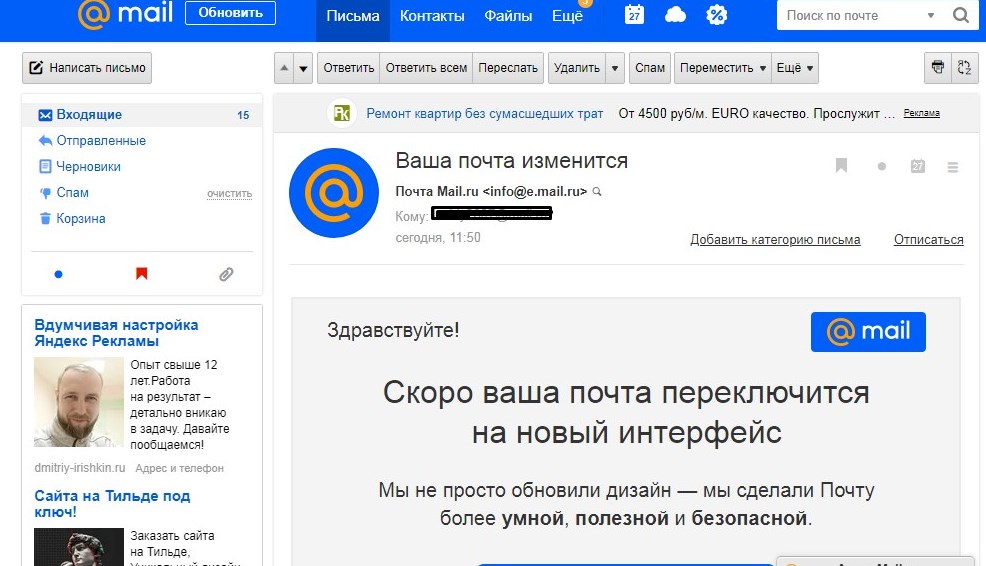Viewport: 986px width, 566px height.
Task: Click the percent discounts icon
Action: point(716,15)
